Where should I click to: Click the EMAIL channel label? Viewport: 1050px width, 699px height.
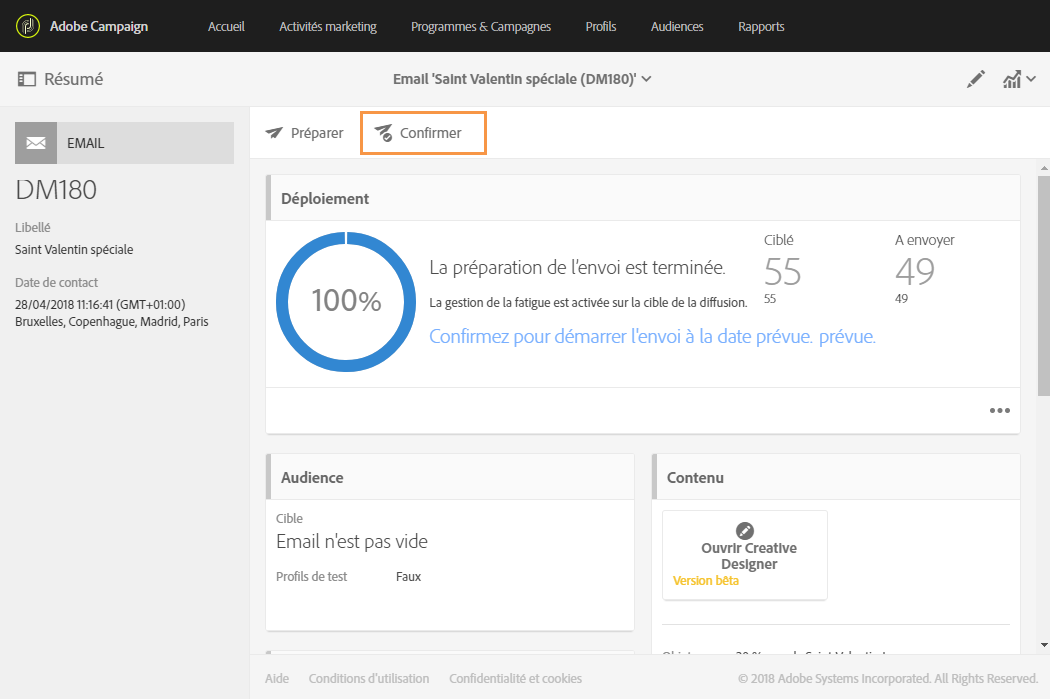[x=86, y=143]
